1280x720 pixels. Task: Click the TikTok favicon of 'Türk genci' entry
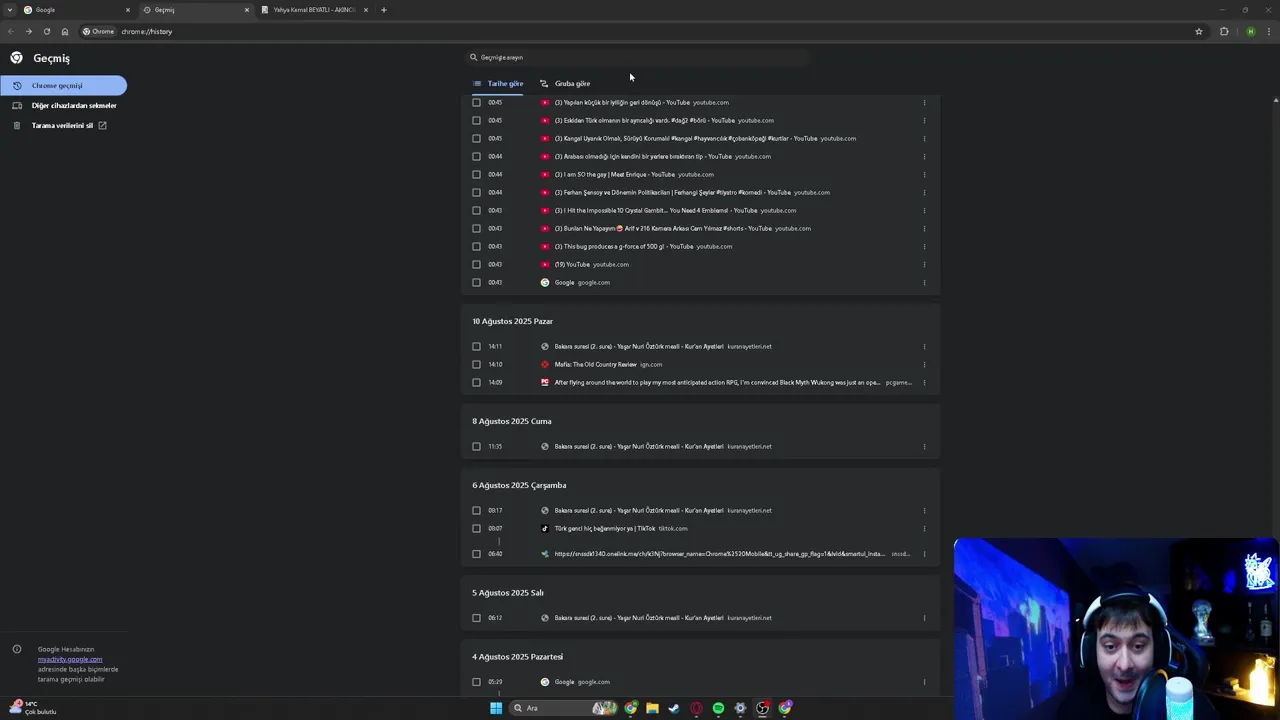(x=545, y=528)
